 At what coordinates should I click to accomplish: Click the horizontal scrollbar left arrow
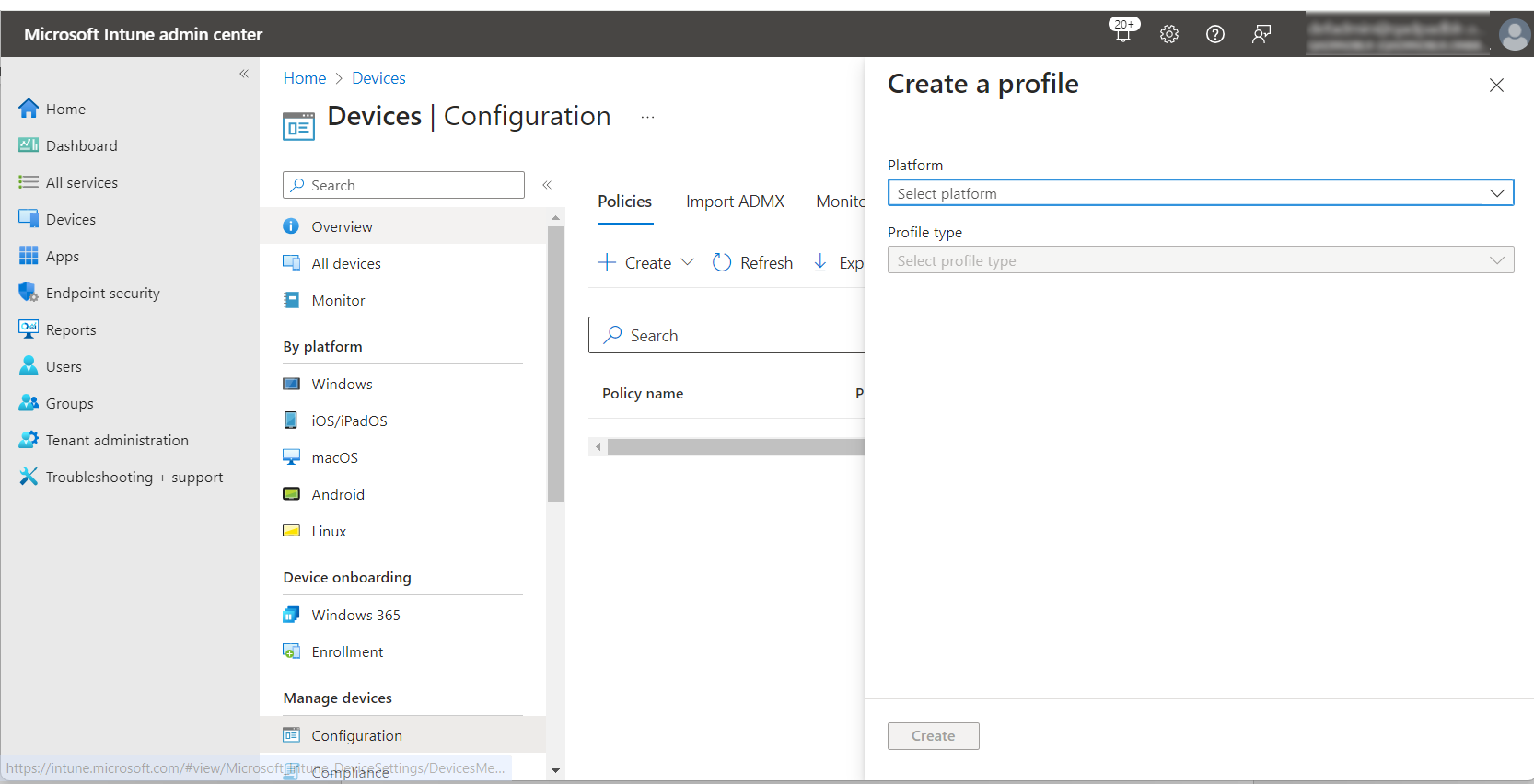[598, 447]
